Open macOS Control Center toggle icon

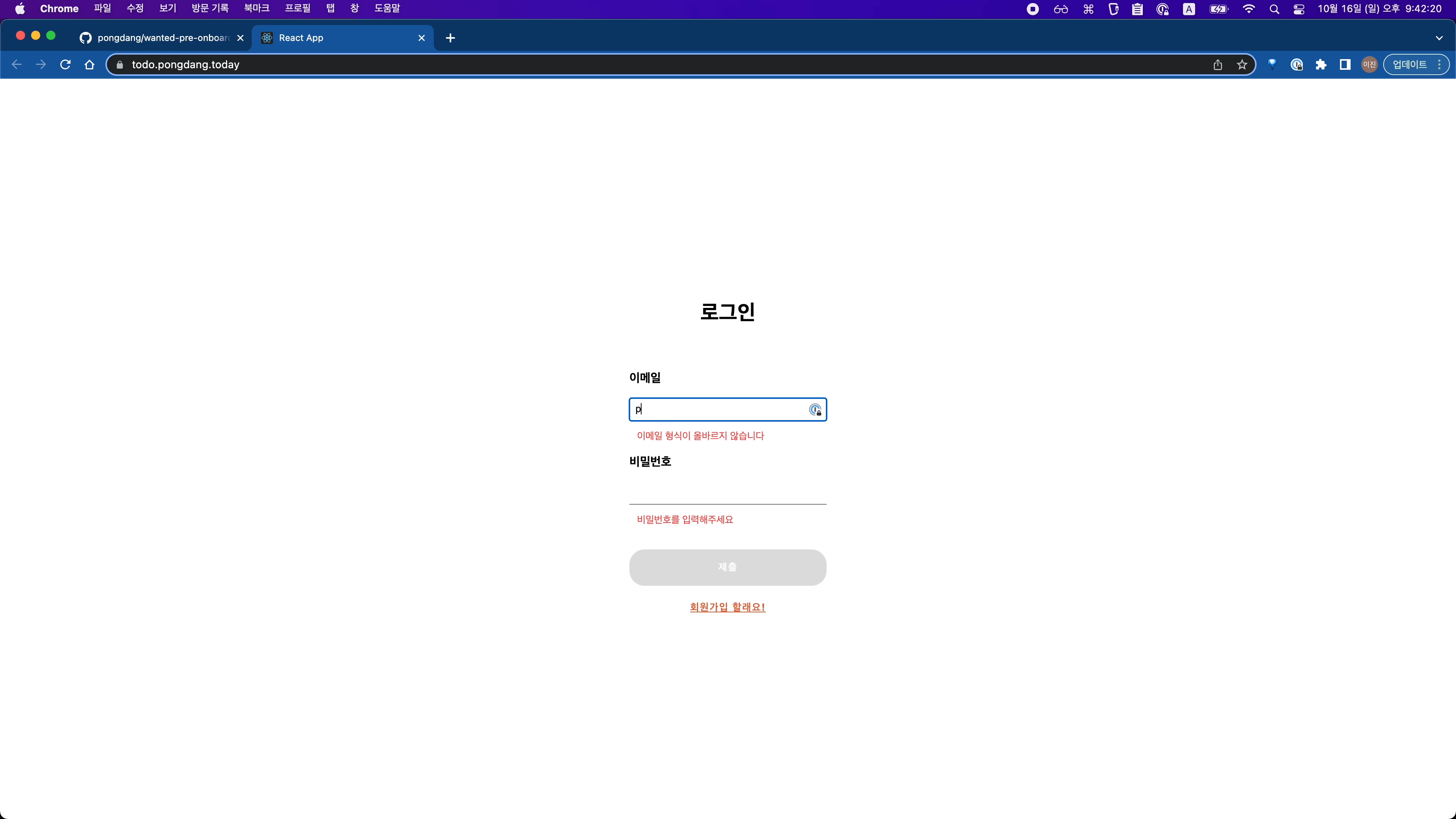pos(1299,9)
